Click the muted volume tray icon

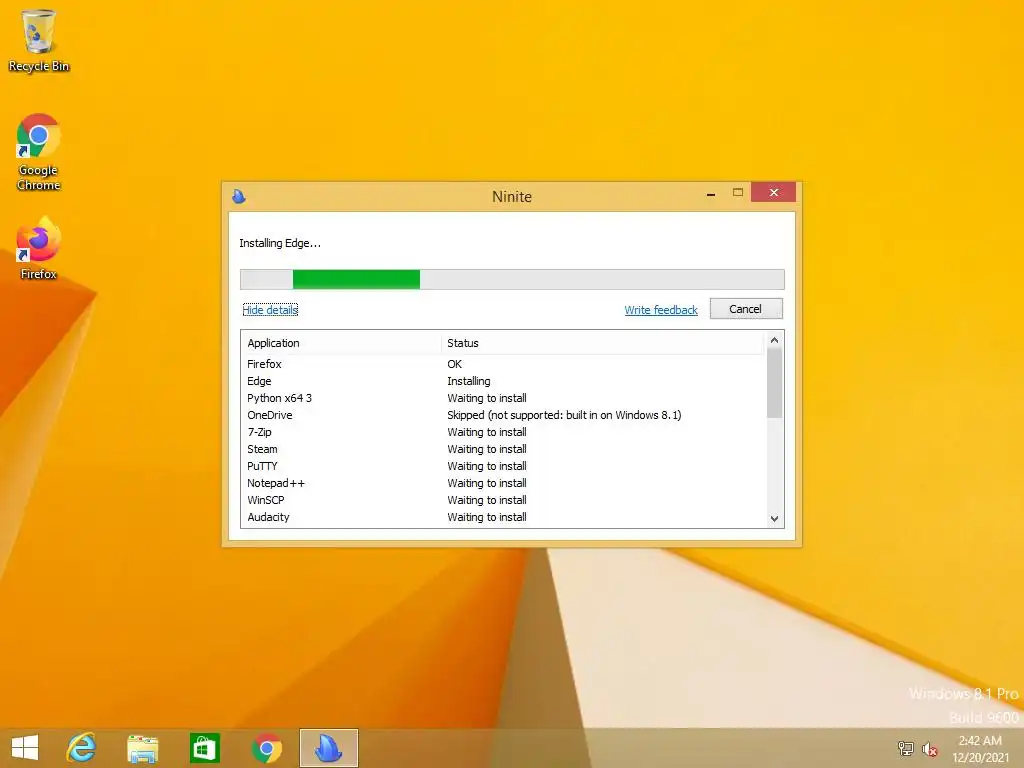(930, 749)
